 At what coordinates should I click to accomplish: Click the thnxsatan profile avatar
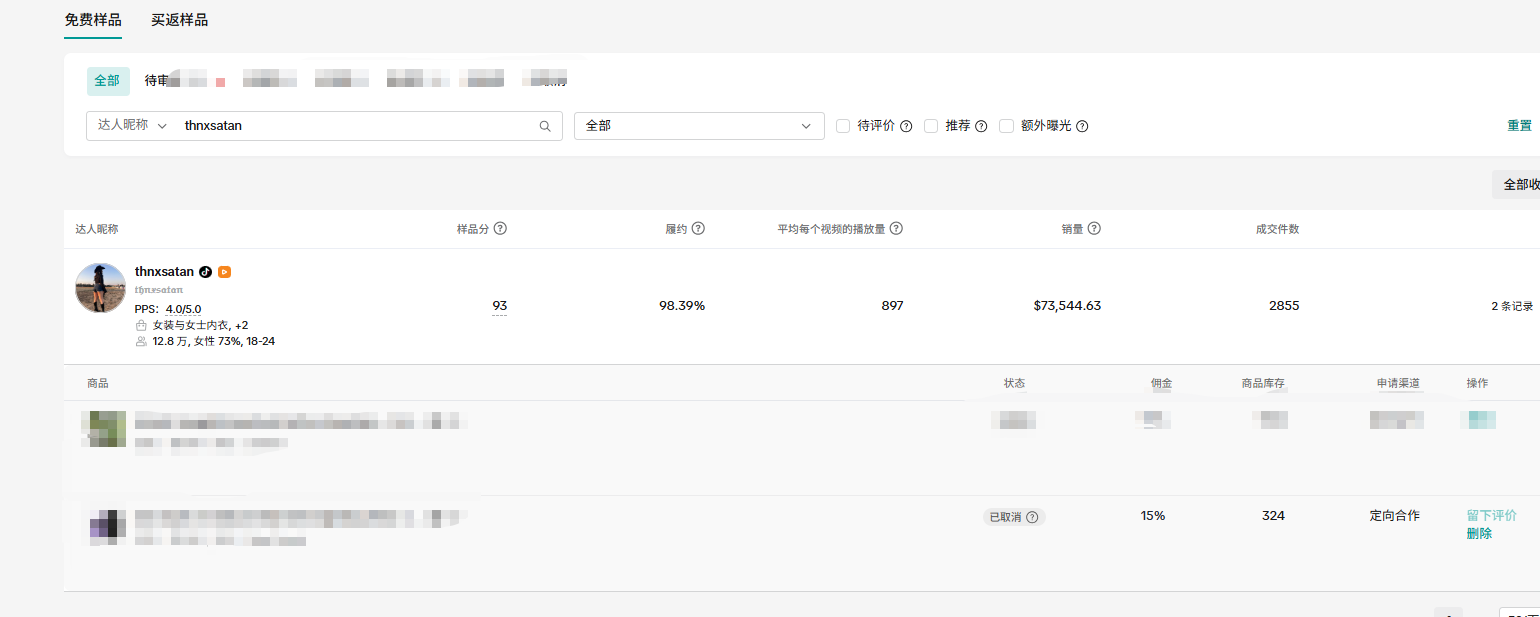coord(100,288)
